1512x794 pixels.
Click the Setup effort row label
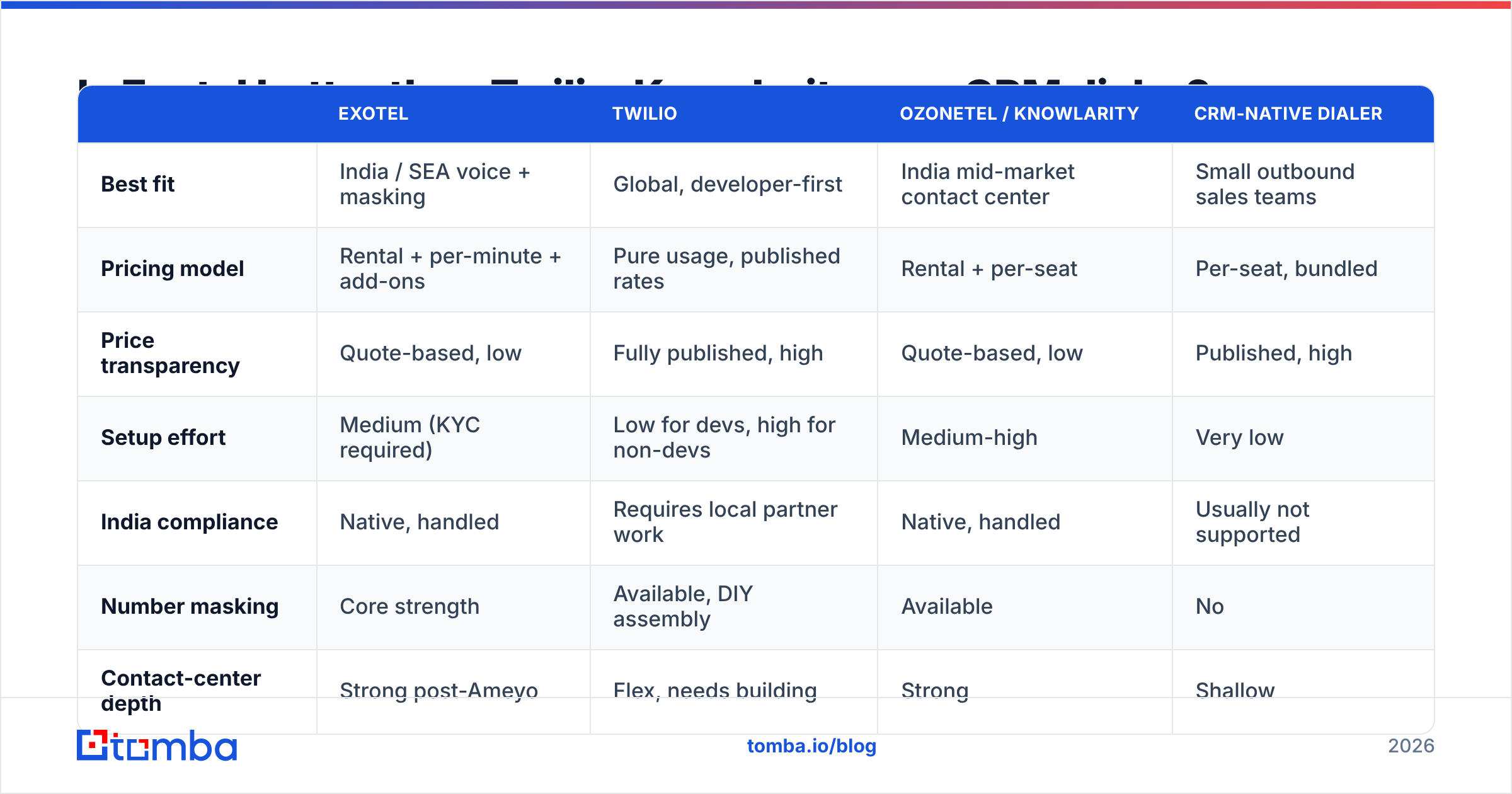point(163,437)
